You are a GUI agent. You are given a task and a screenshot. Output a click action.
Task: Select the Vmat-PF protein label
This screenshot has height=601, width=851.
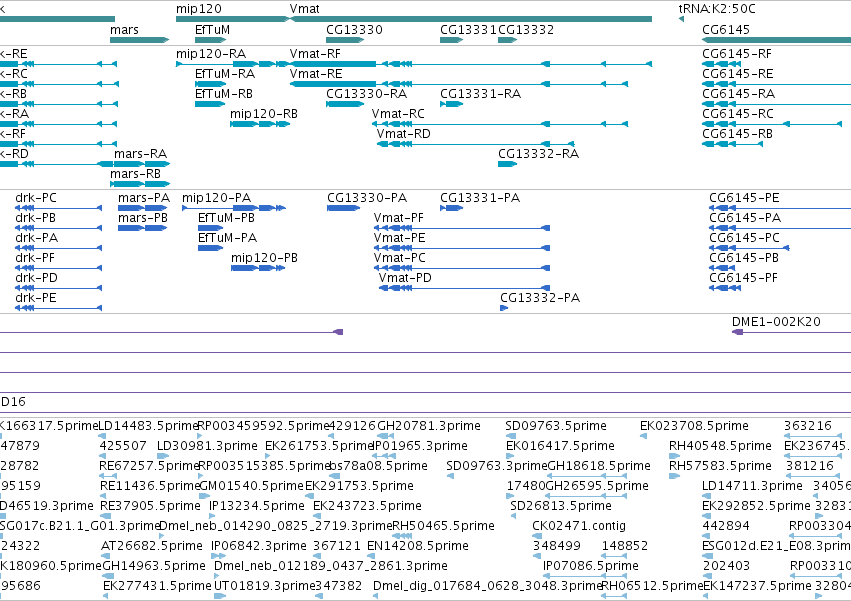pos(399,218)
